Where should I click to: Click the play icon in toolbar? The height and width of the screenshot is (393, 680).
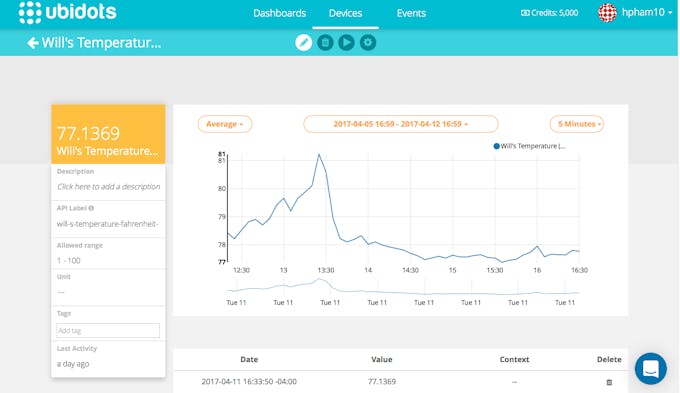346,43
